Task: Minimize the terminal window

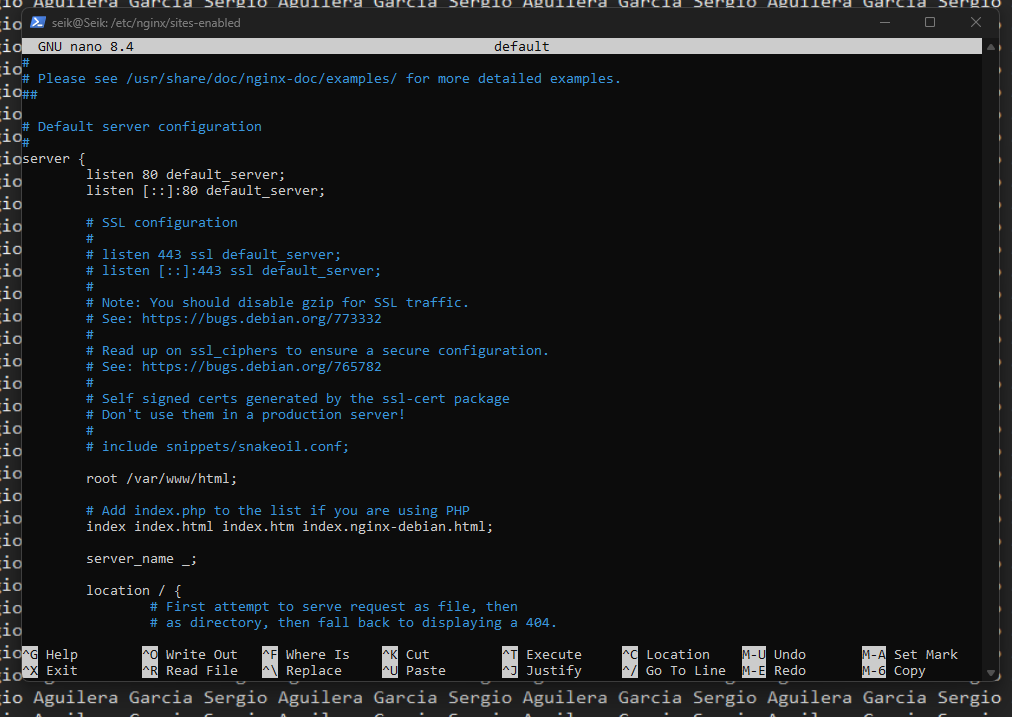Action: point(883,22)
